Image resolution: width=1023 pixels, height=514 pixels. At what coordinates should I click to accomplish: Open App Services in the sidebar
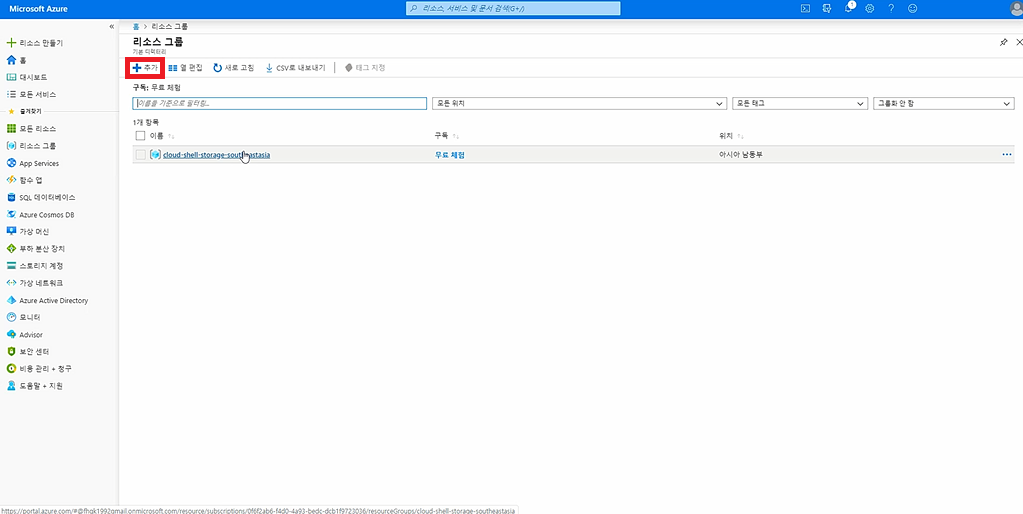click(x=32, y=163)
